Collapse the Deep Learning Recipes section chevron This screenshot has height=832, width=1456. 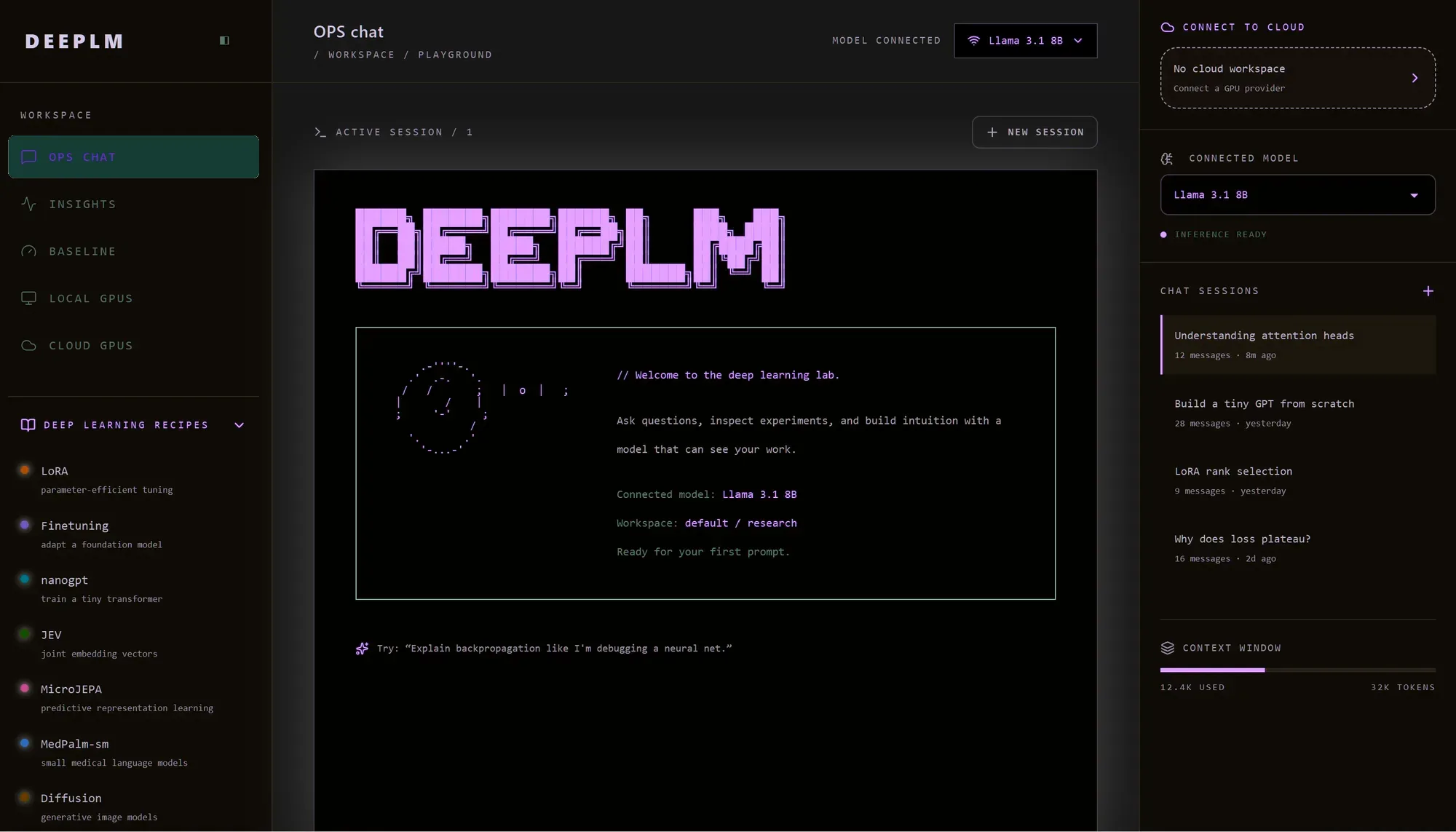click(x=239, y=425)
